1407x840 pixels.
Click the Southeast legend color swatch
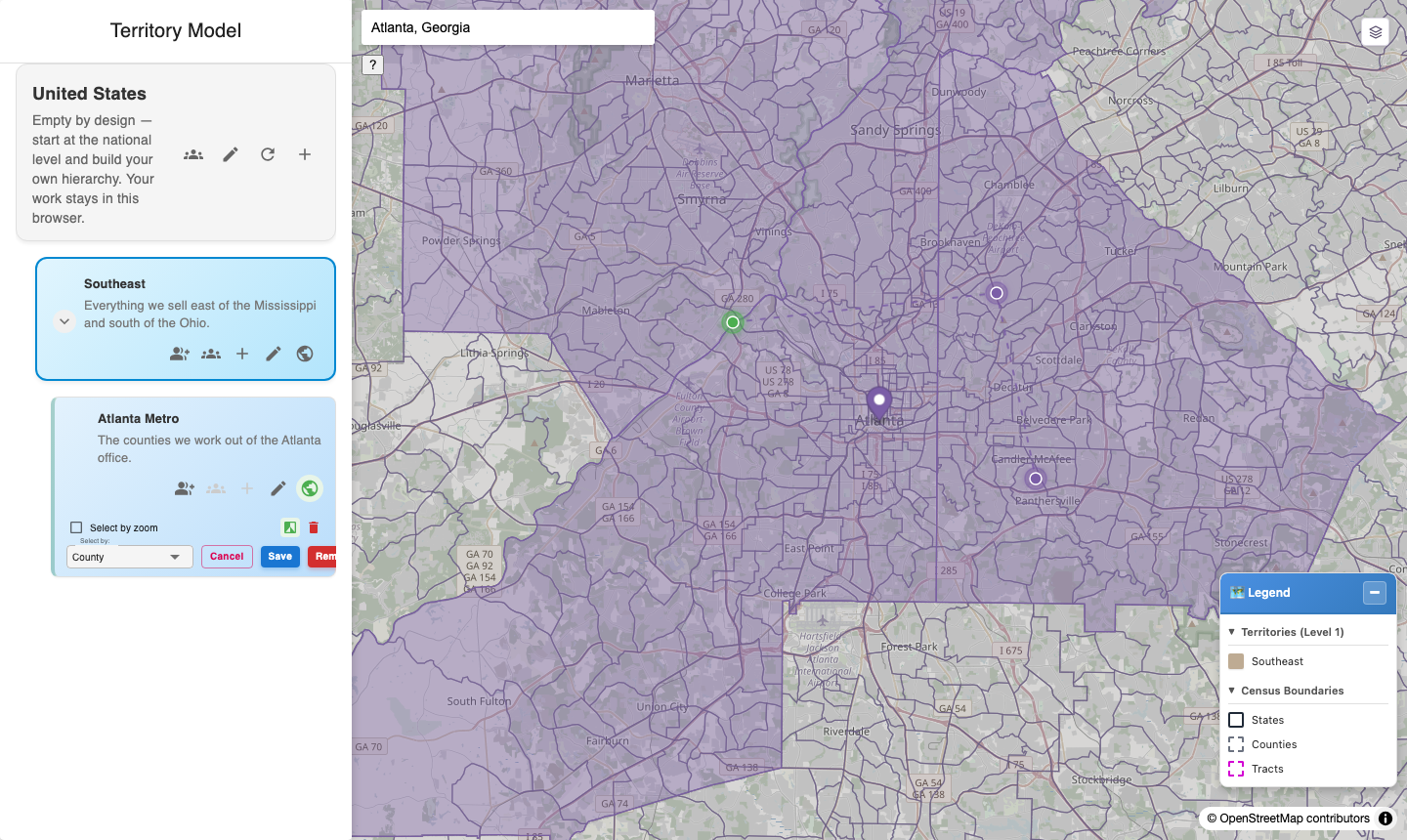coord(1236,661)
